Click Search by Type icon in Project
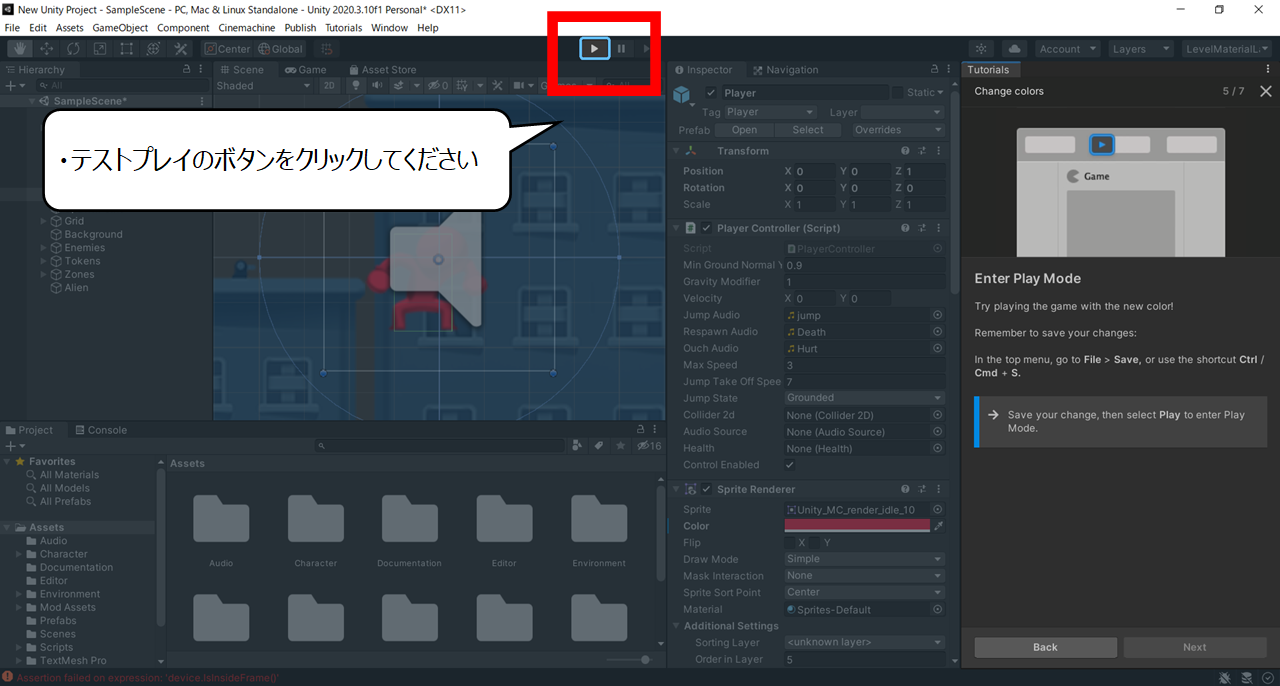 [578, 445]
